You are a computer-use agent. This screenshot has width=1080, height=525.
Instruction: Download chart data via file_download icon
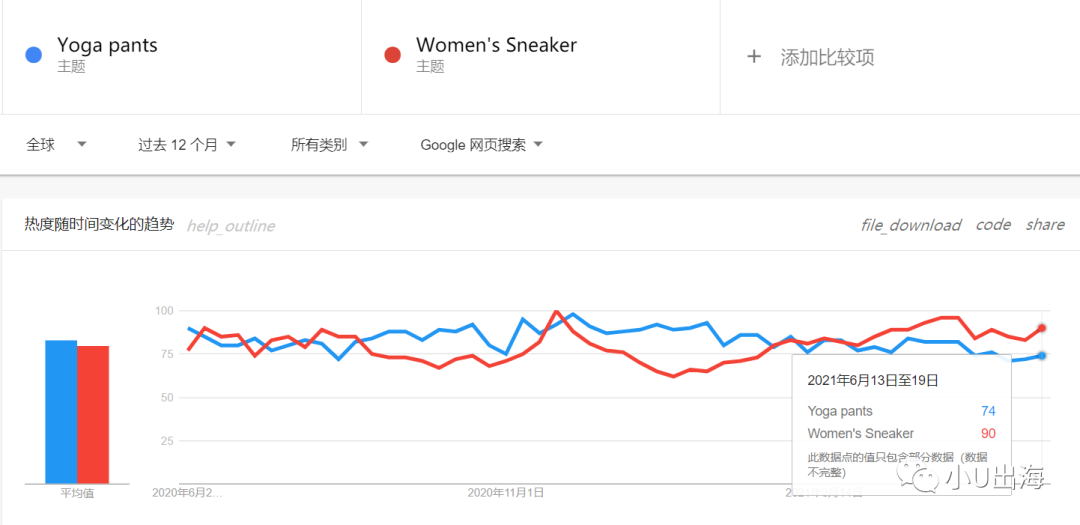pos(910,225)
